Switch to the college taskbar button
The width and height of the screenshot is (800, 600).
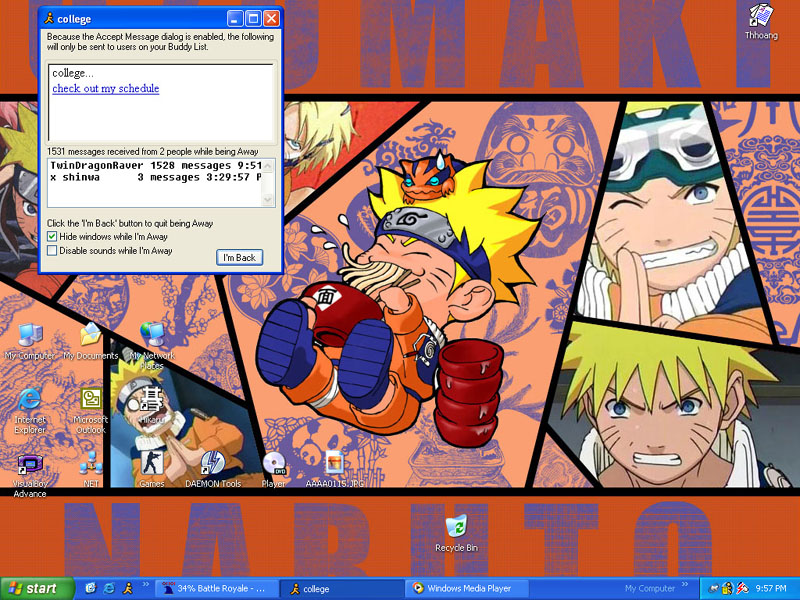[342, 589]
